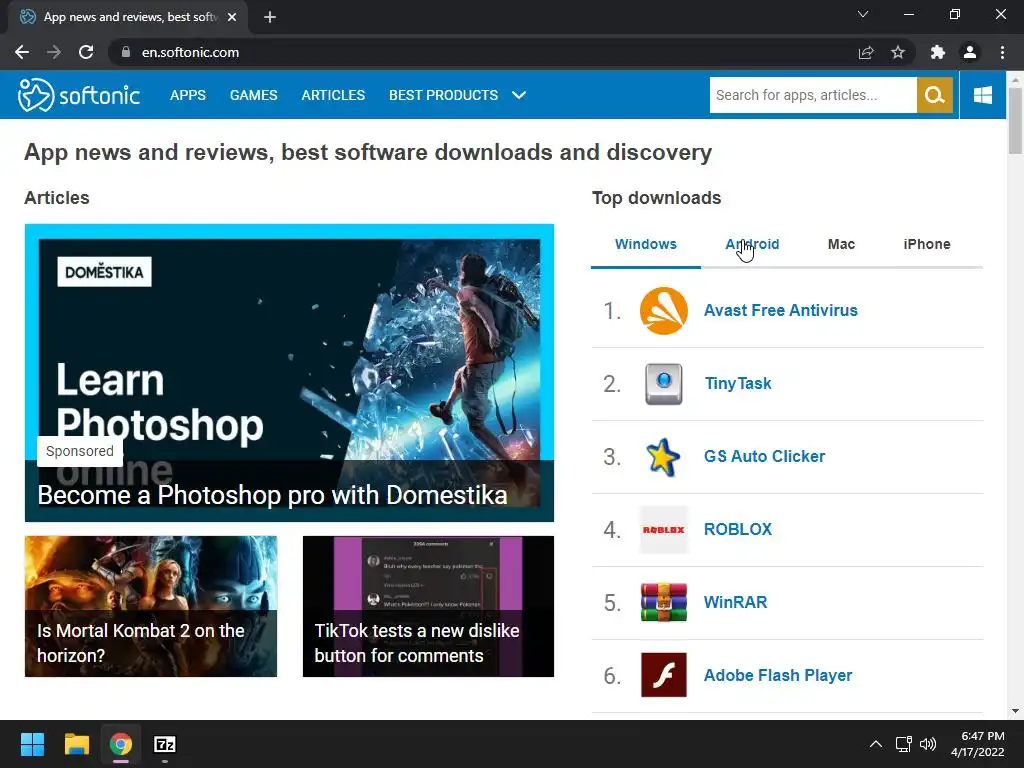Go back with the browser back arrow
Screen dimensions: 1024x768
[x=22, y=52]
